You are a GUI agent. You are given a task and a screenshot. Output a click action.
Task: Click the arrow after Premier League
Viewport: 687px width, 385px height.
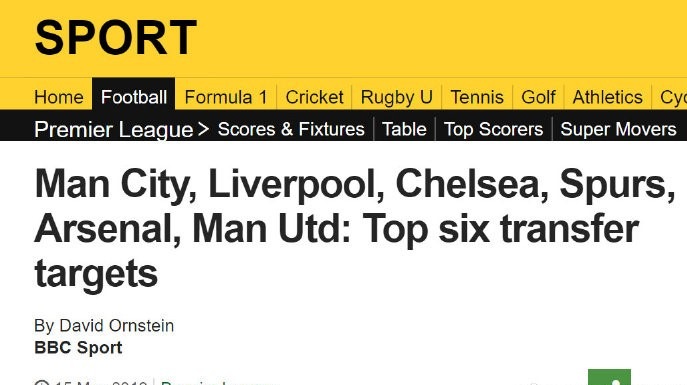click(x=203, y=129)
